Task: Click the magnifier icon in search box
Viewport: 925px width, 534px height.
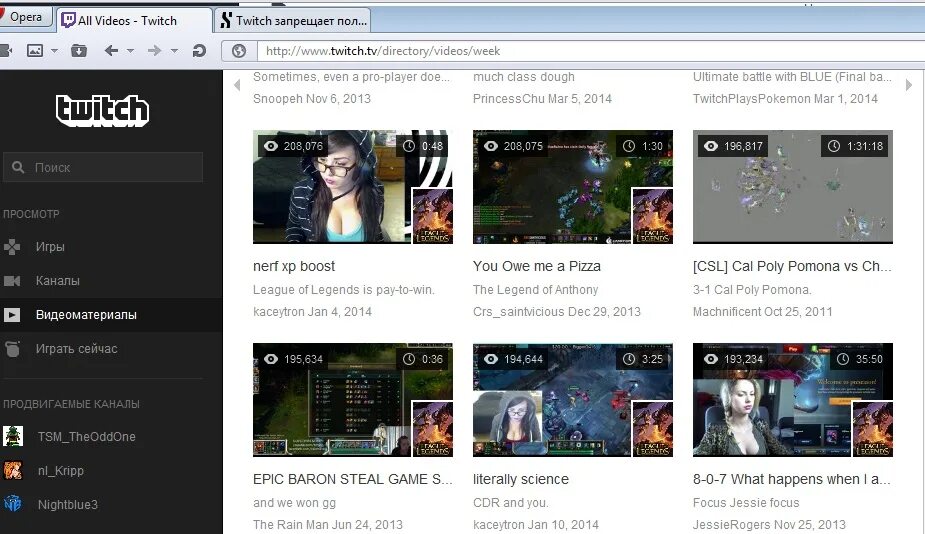Action: pos(18,168)
